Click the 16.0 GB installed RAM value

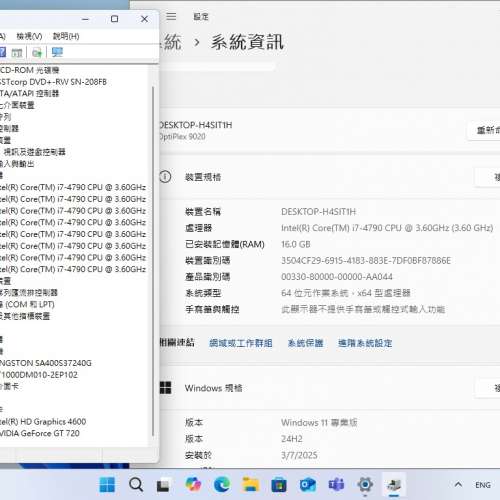296,244
